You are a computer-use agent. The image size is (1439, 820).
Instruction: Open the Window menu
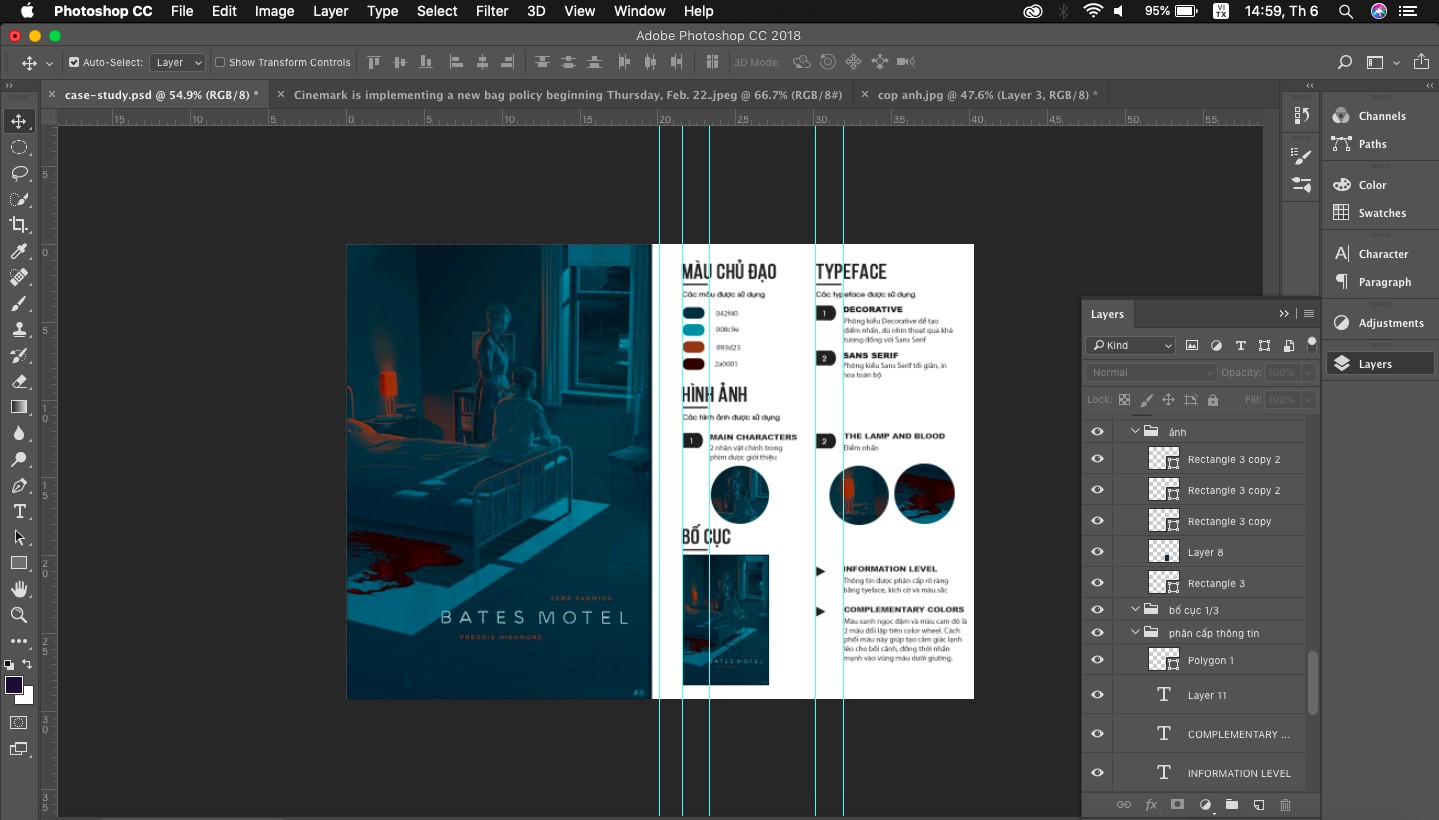639,11
